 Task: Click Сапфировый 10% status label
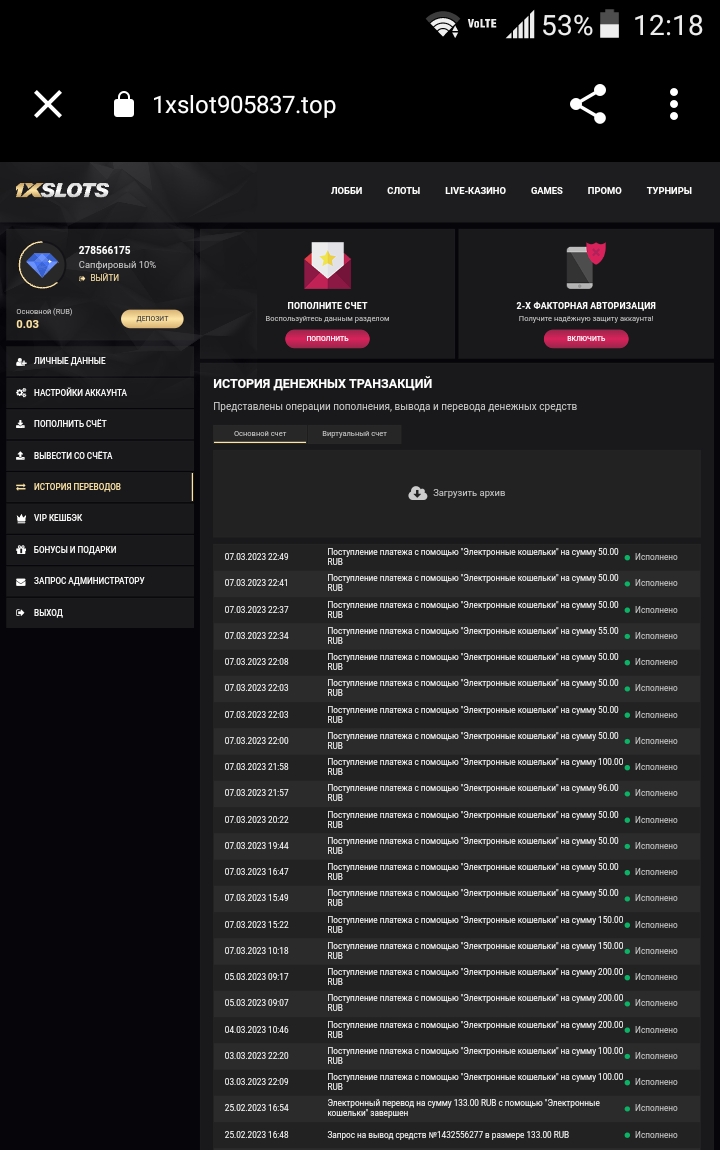pos(117,265)
